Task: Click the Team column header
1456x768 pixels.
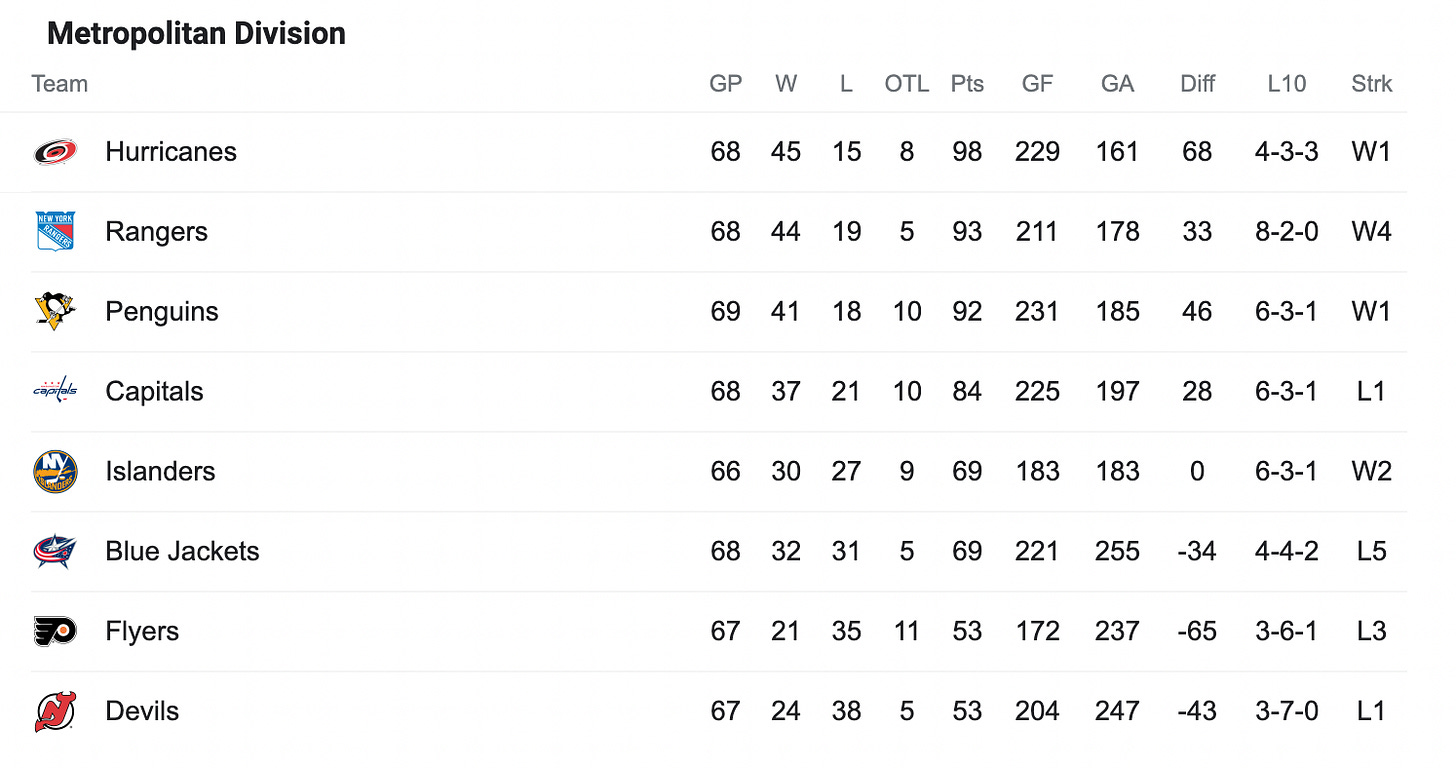Action: pyautogui.click(x=60, y=84)
